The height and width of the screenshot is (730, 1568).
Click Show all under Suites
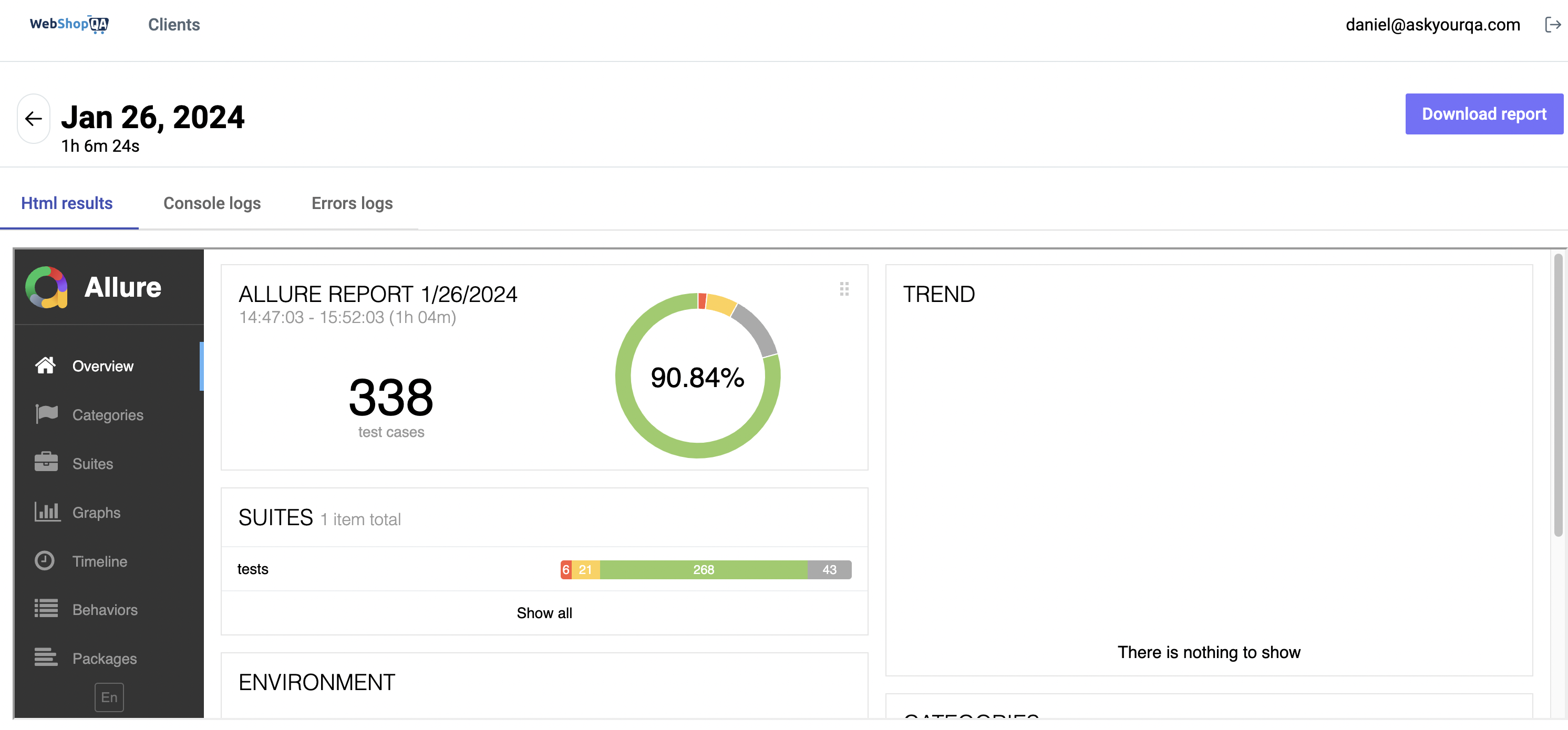click(544, 612)
